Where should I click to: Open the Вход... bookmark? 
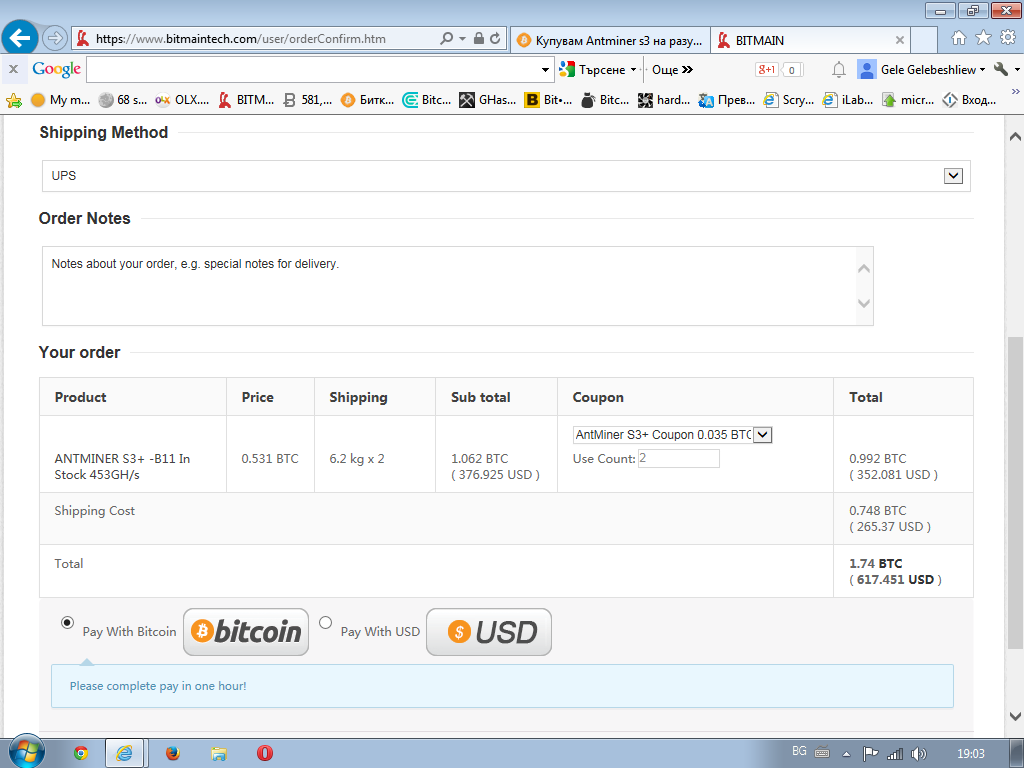click(x=969, y=100)
